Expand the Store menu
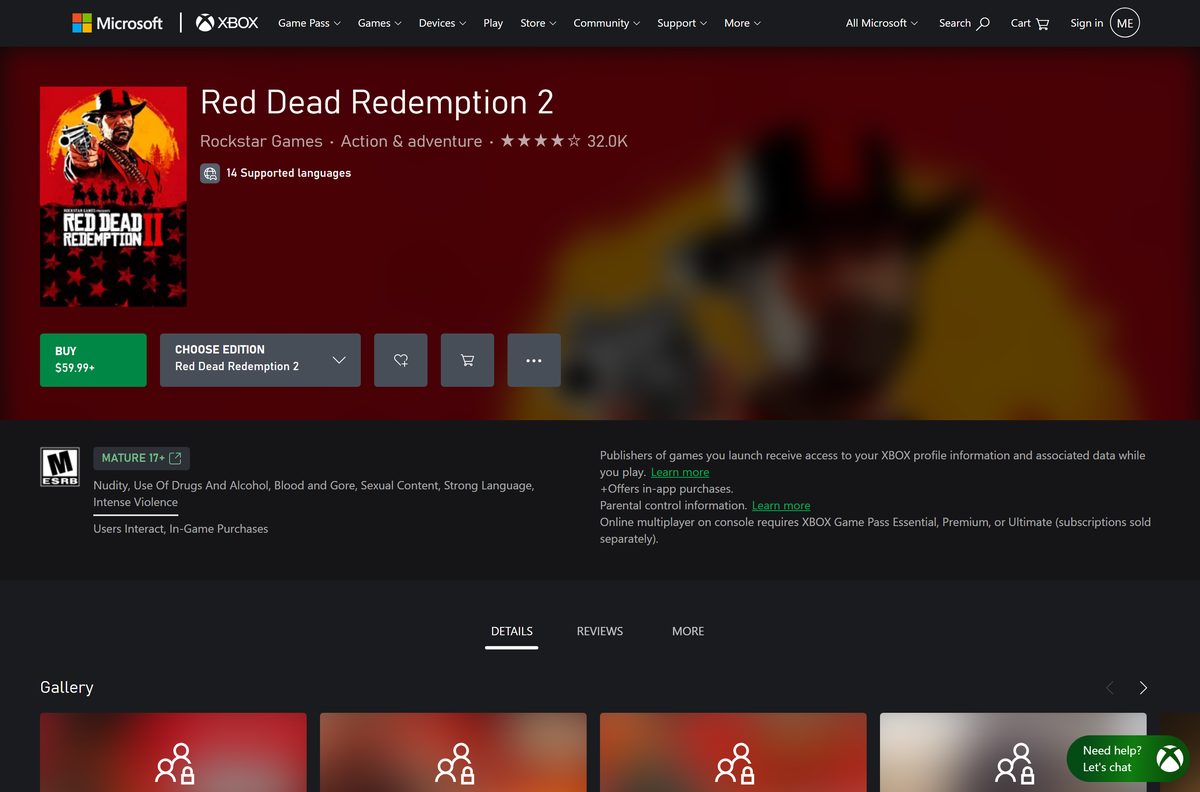This screenshot has width=1200, height=792. coord(539,23)
